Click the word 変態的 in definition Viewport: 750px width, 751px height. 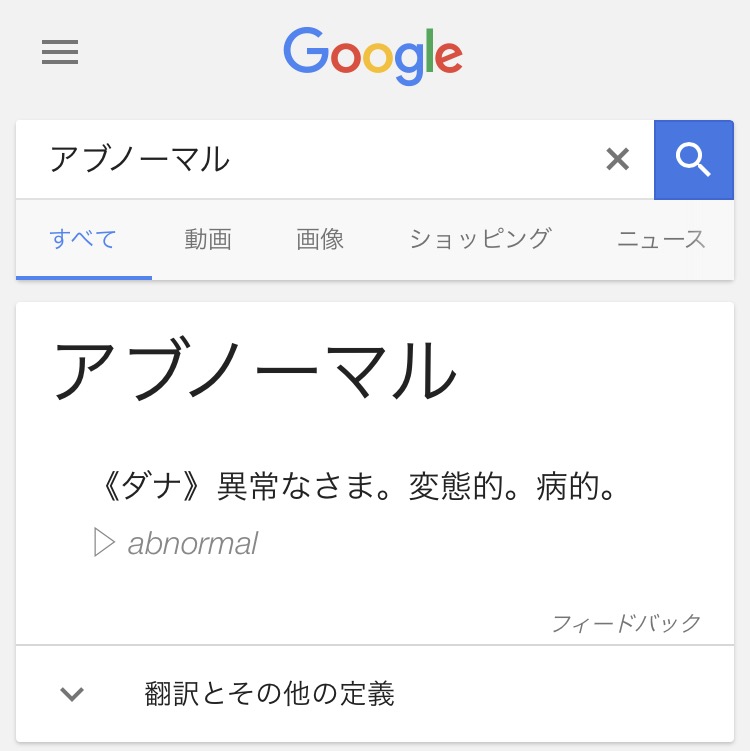click(458, 487)
